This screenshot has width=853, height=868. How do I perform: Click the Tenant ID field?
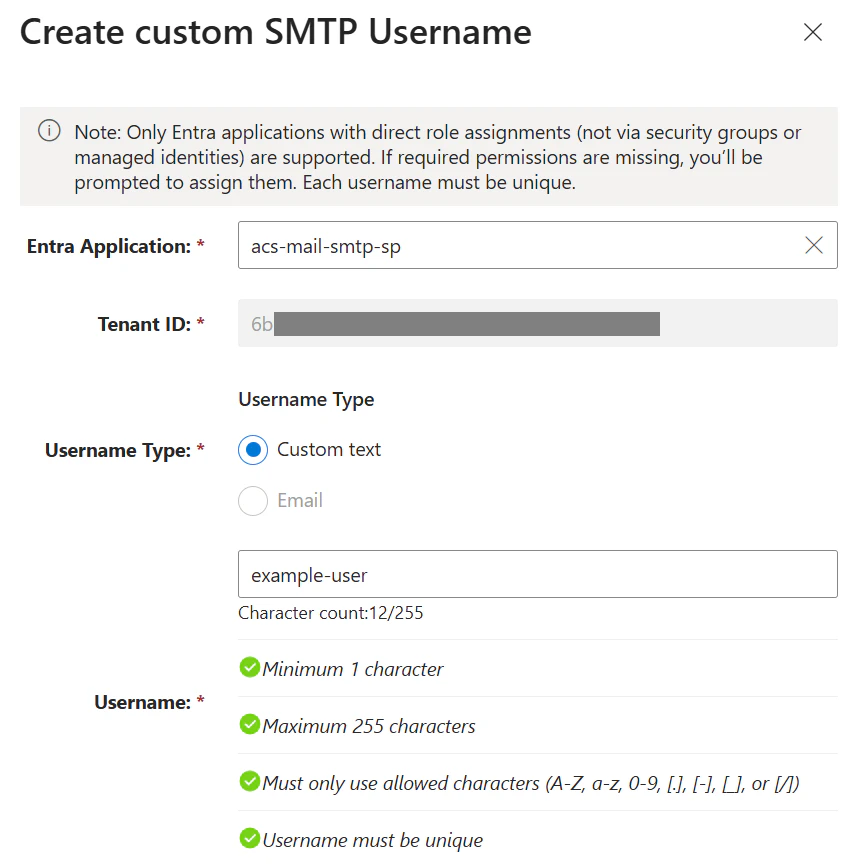(537, 324)
